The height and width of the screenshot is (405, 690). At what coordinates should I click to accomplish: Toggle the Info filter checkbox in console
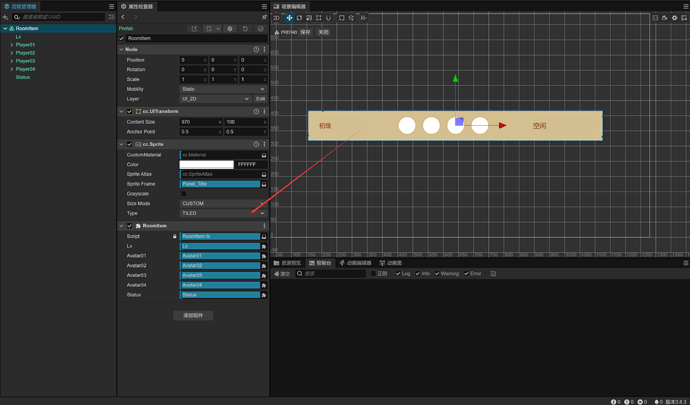(418, 273)
